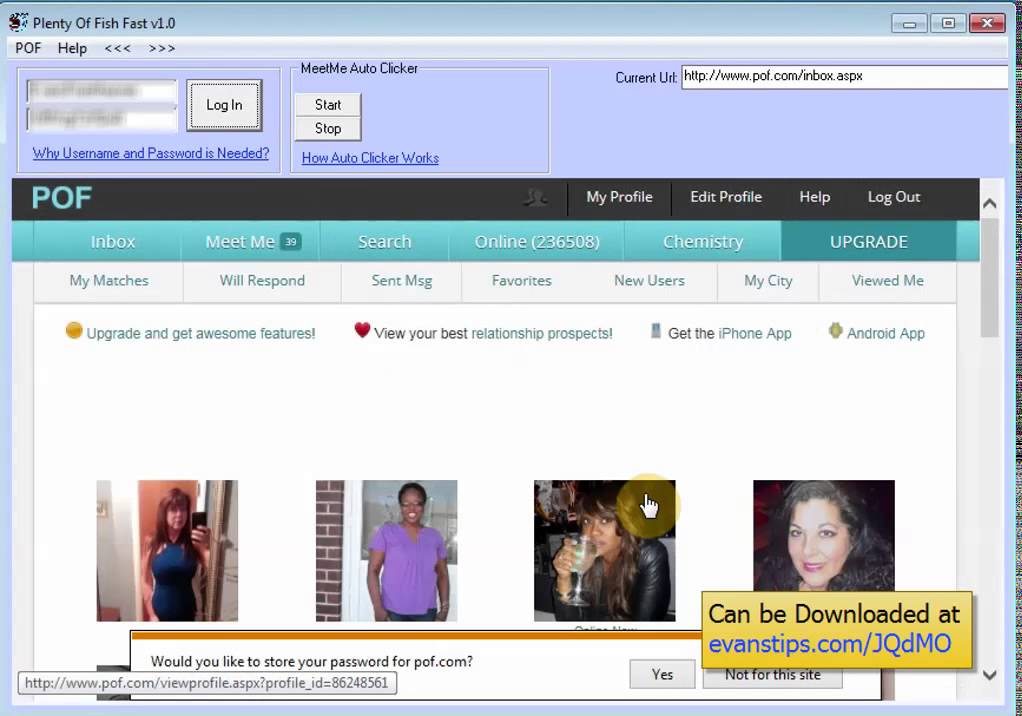Close the Plenty Of Fish Fast window

[x=987, y=23]
